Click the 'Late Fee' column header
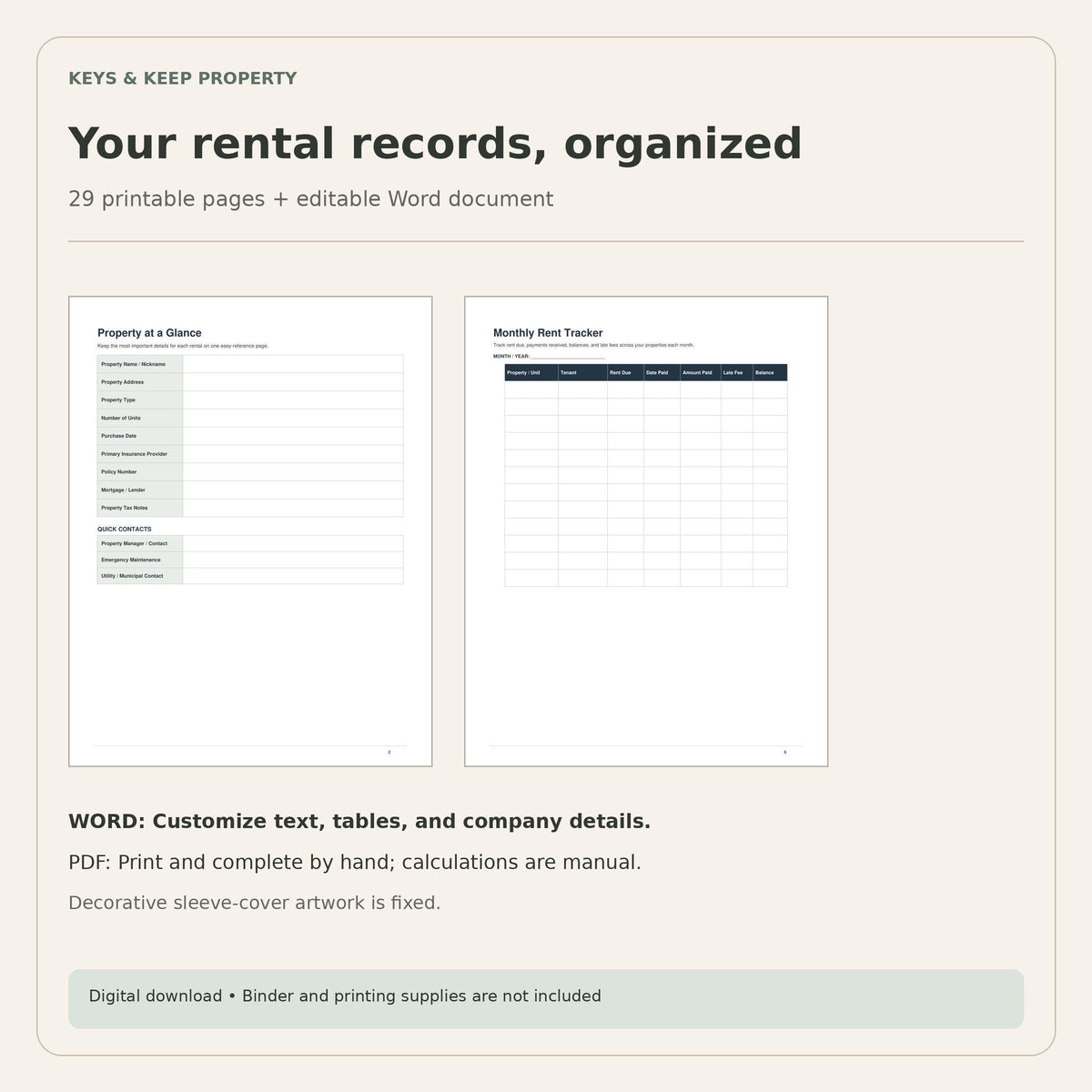This screenshot has width=1092, height=1092. tap(737, 372)
